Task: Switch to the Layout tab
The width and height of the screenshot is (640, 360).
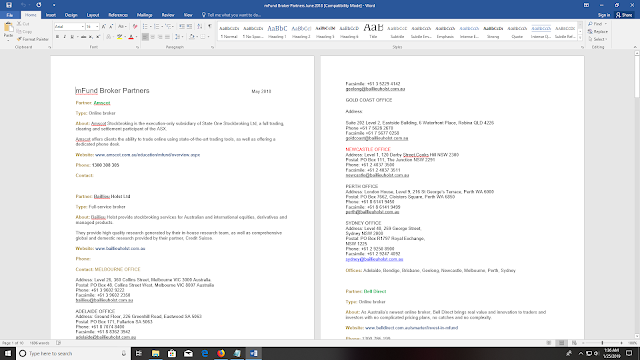Action: click(93, 15)
